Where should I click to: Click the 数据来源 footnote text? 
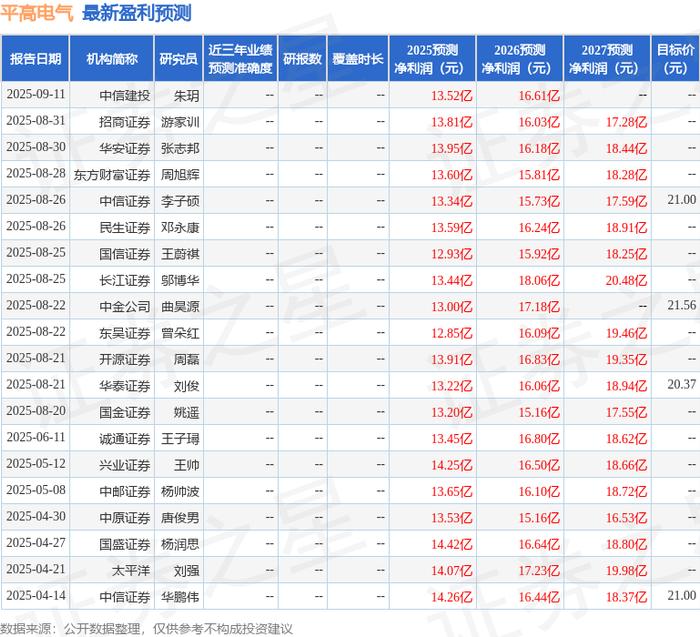pos(146,629)
